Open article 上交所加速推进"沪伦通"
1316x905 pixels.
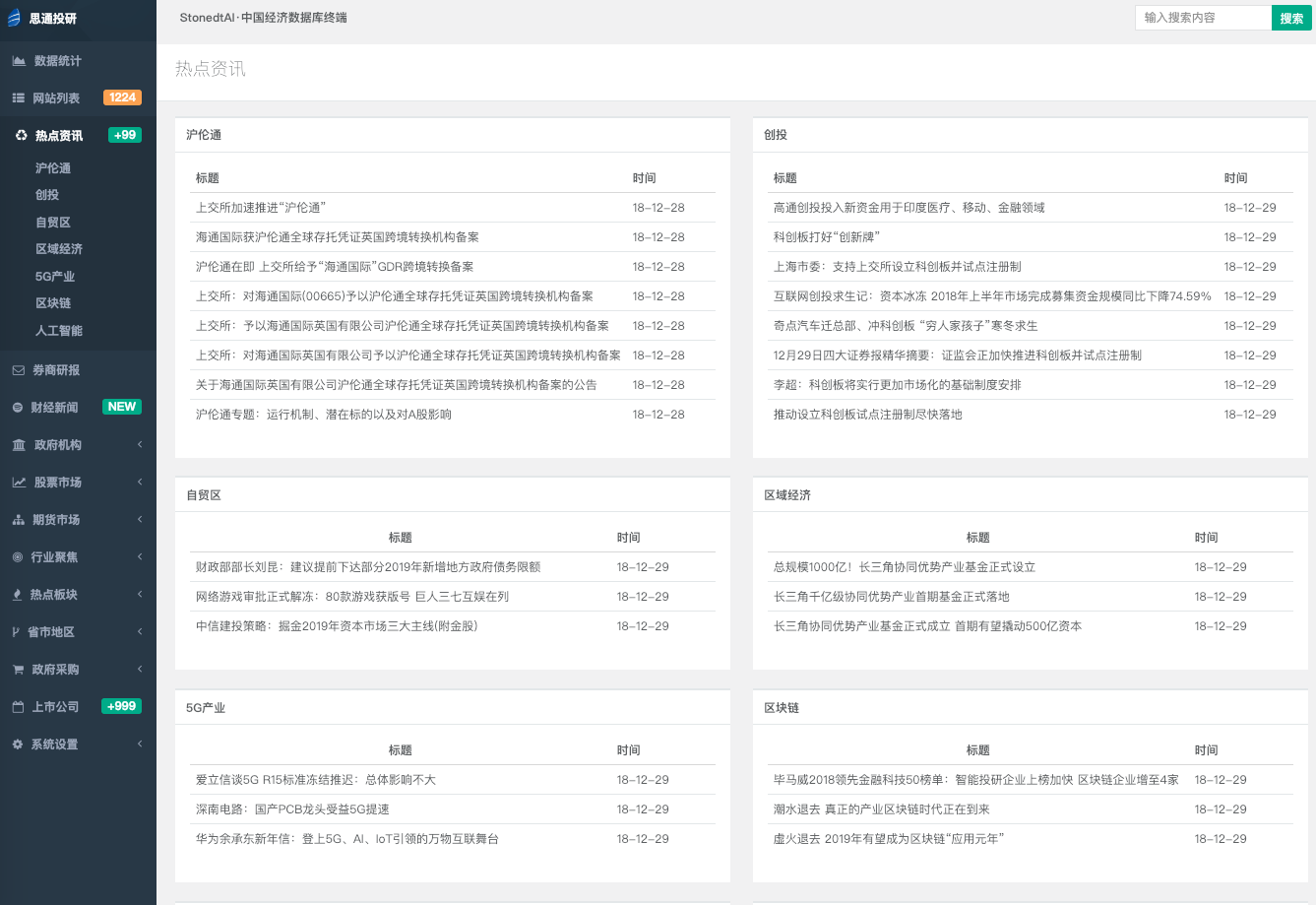click(x=261, y=208)
